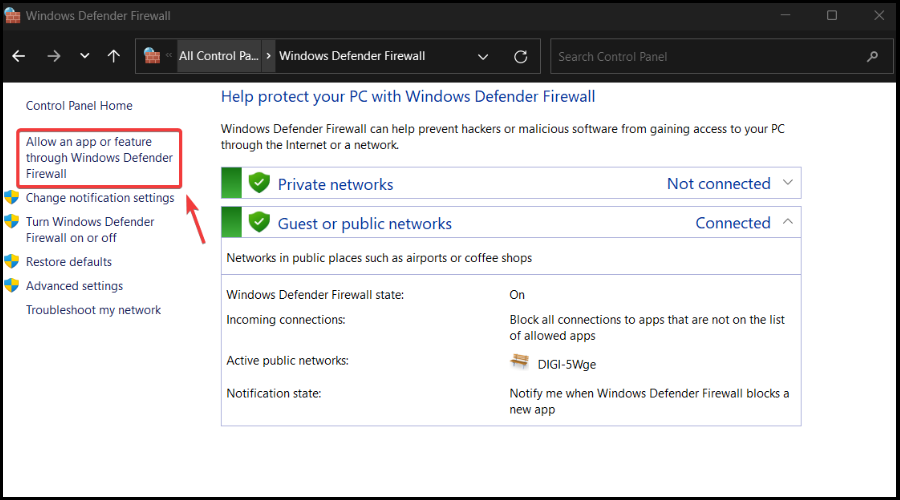Open Allow an app or feature link
Viewport: 900px width, 500px height.
click(x=99, y=158)
